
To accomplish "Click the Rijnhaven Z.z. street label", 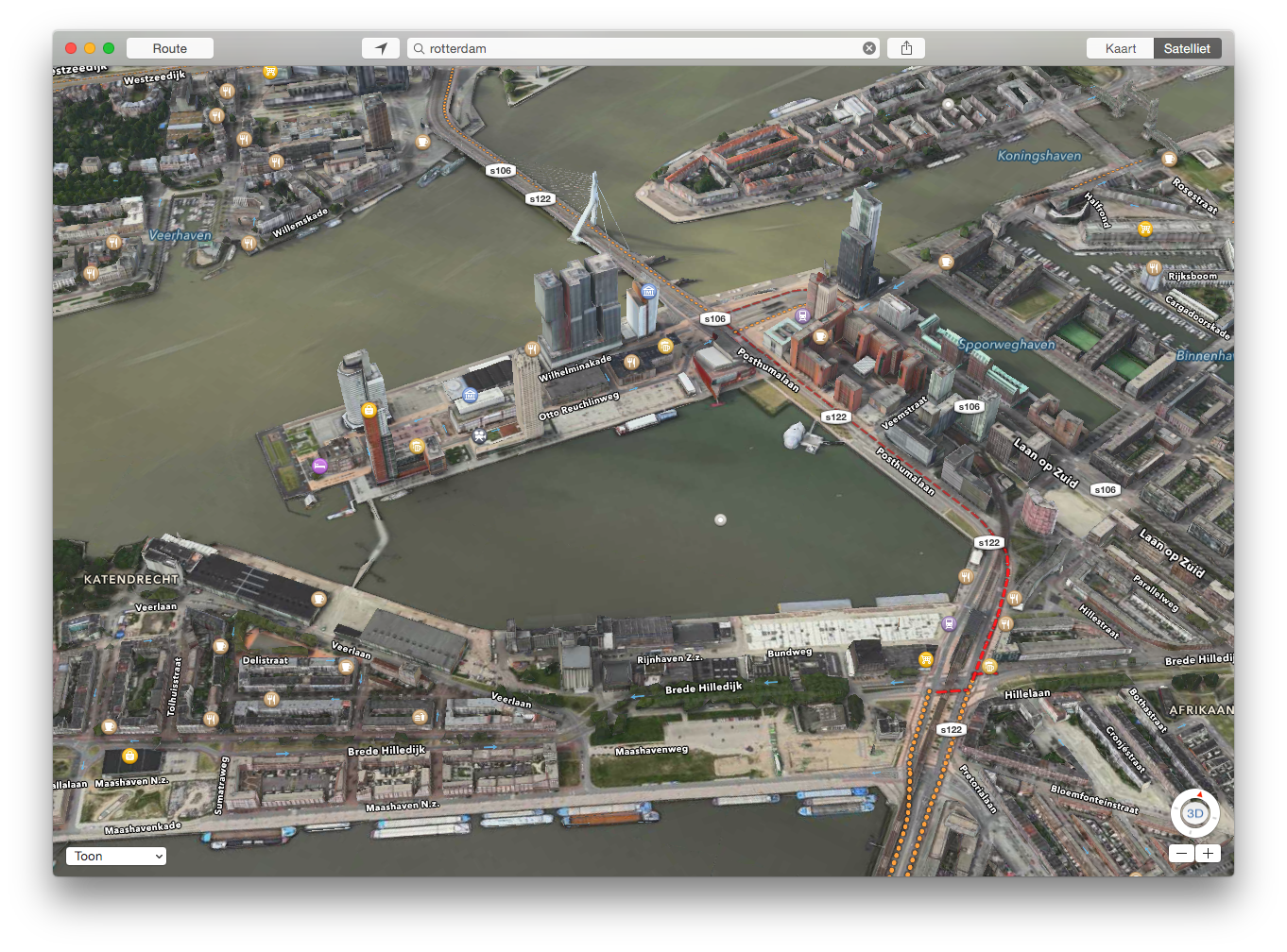I will [x=669, y=658].
